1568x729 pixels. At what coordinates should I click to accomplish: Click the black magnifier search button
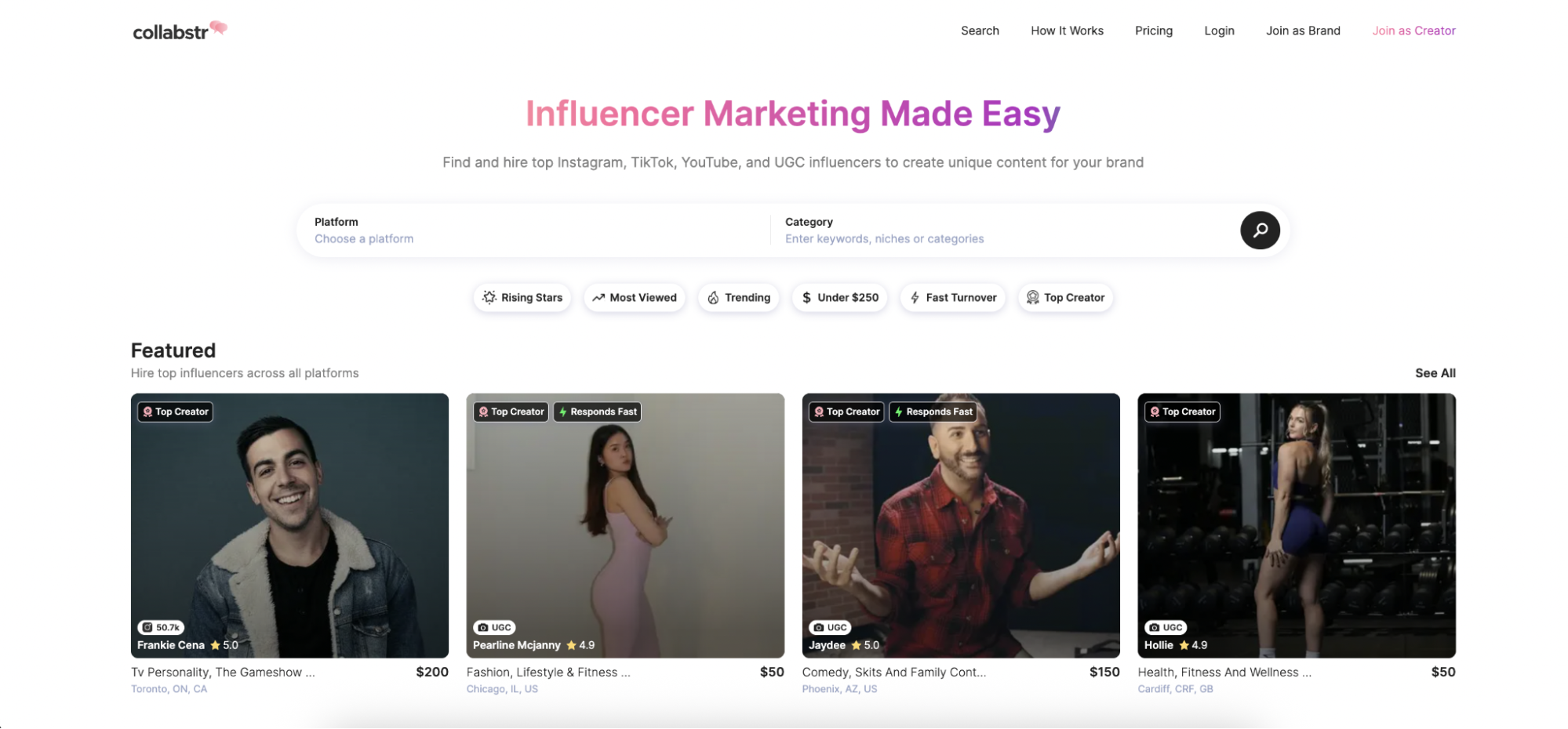tap(1260, 230)
